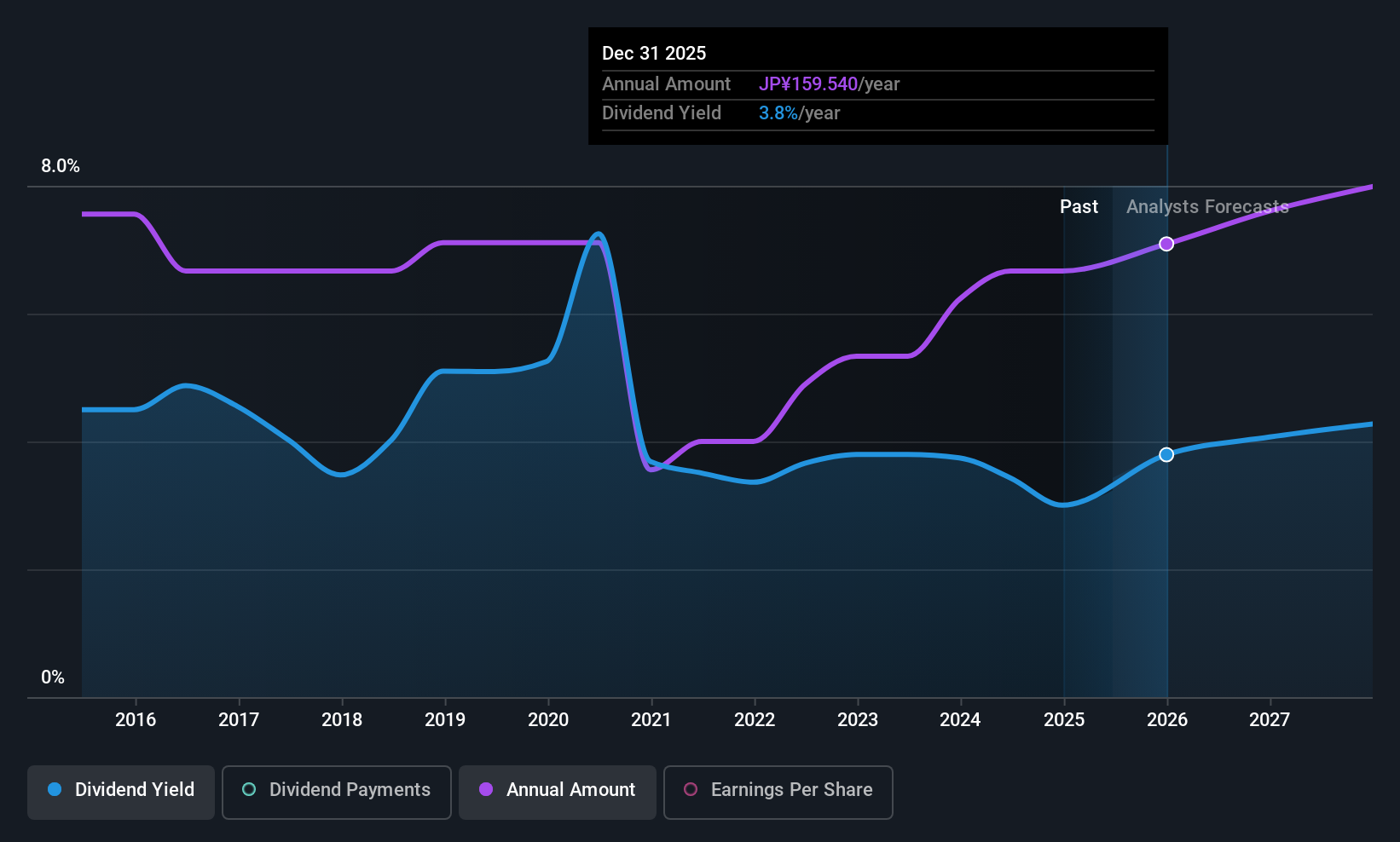Click the purple Annual Amount legend dot

[x=486, y=789]
